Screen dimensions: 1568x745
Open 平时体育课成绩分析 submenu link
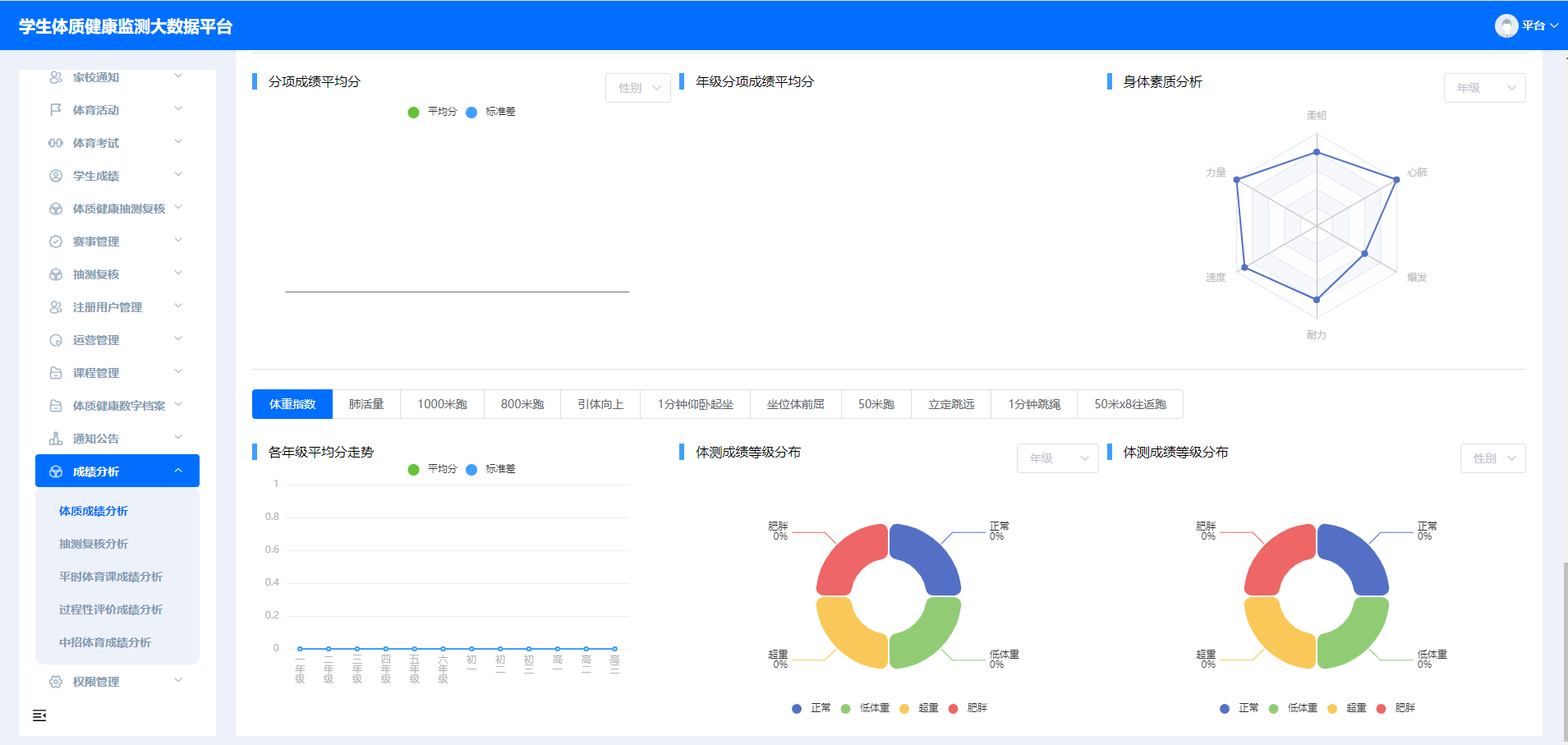pyautogui.click(x=111, y=577)
